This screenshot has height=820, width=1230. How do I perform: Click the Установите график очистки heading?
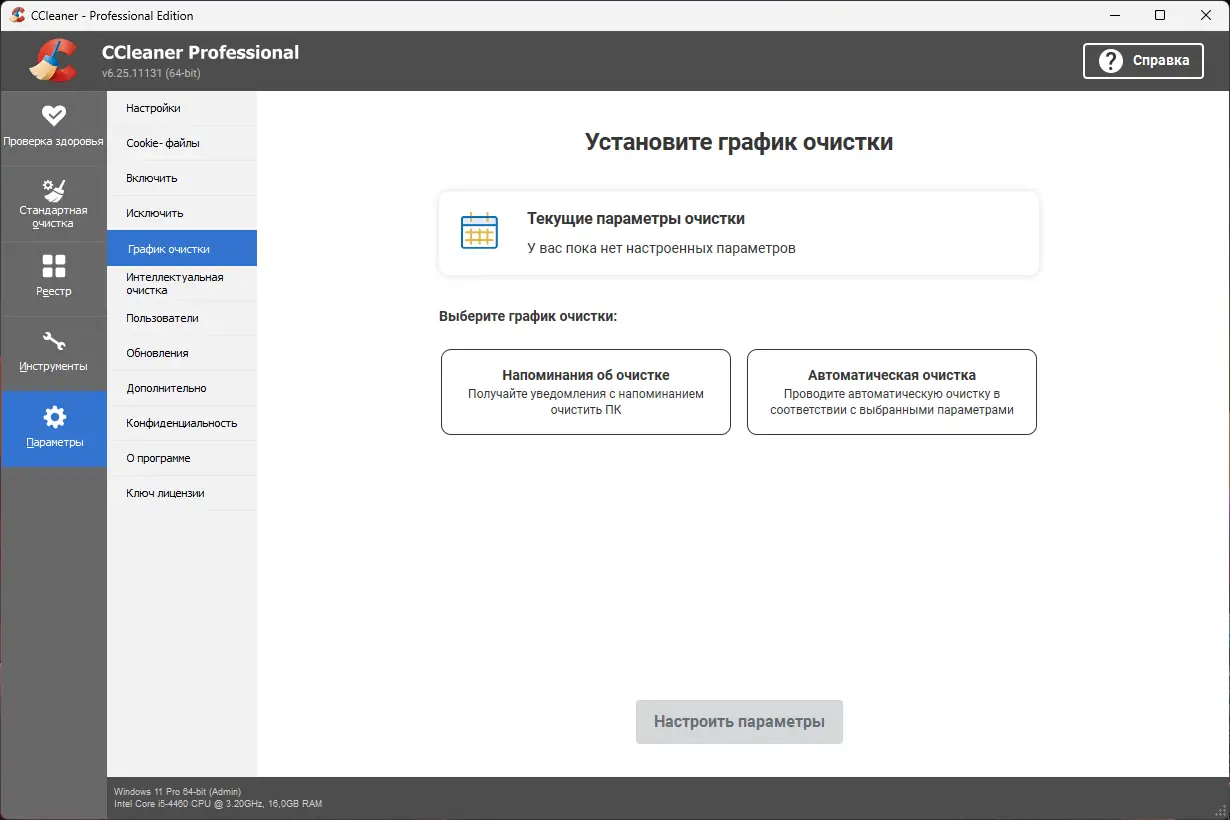pyautogui.click(x=739, y=142)
